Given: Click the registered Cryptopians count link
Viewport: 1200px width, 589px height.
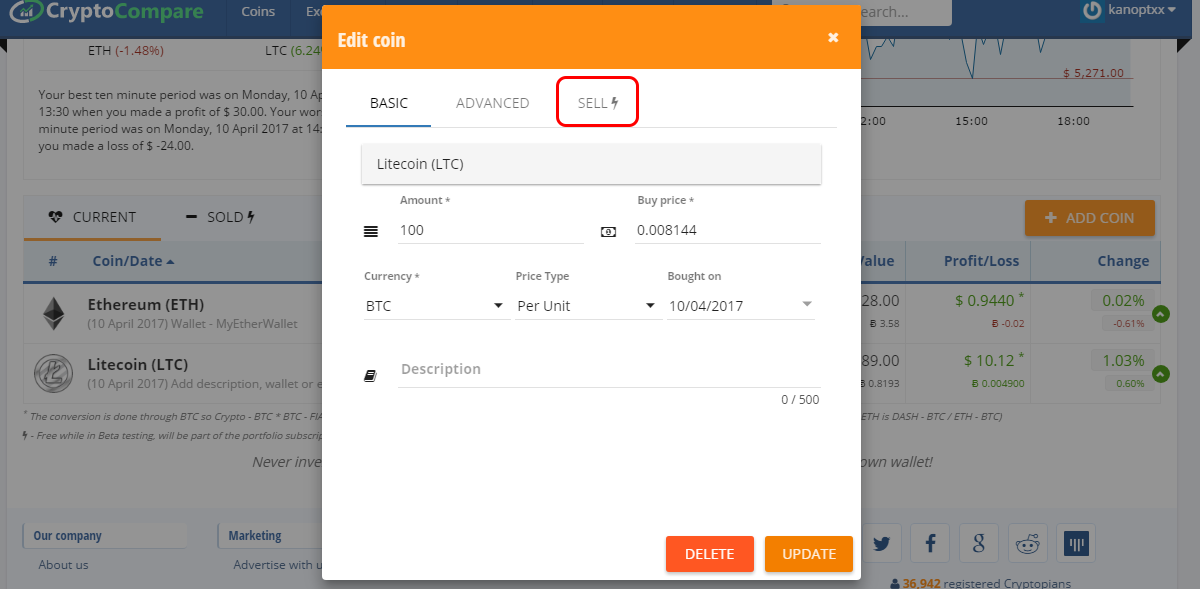Looking at the screenshot, I should click(978, 583).
